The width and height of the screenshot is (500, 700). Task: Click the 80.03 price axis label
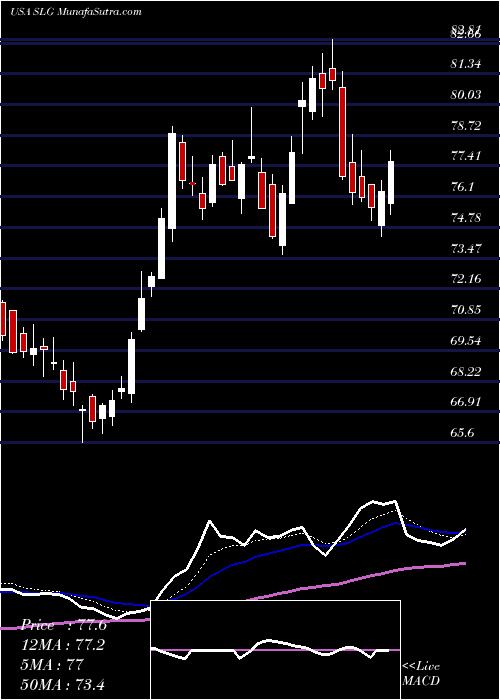(466, 95)
